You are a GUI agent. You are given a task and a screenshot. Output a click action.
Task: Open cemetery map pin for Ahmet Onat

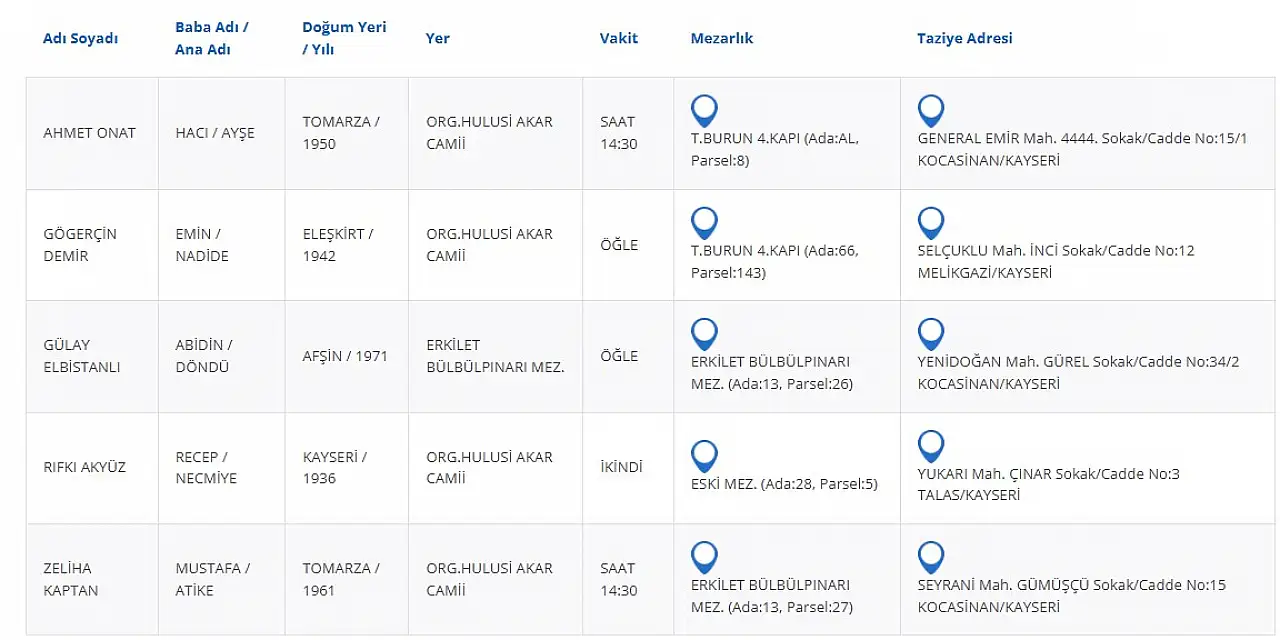704,110
